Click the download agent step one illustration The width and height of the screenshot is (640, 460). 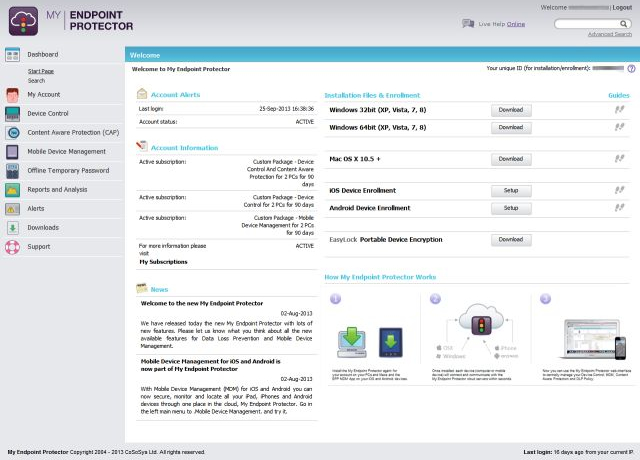371,342
